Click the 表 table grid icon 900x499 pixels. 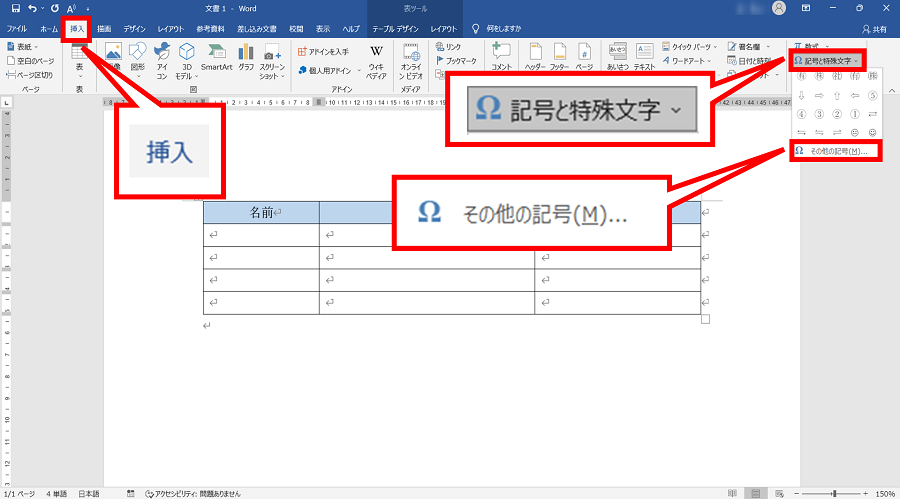point(79,52)
